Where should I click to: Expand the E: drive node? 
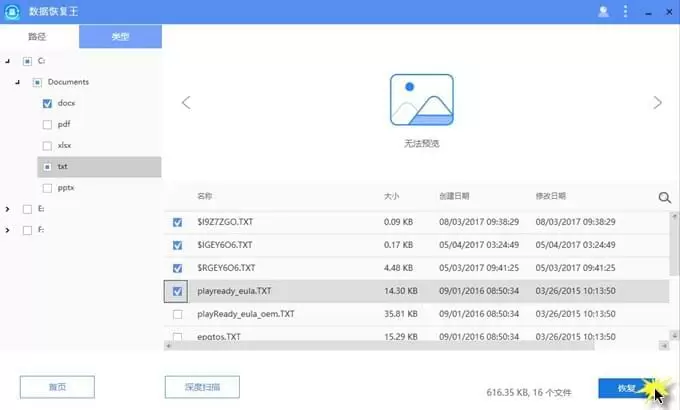click(x=7, y=209)
